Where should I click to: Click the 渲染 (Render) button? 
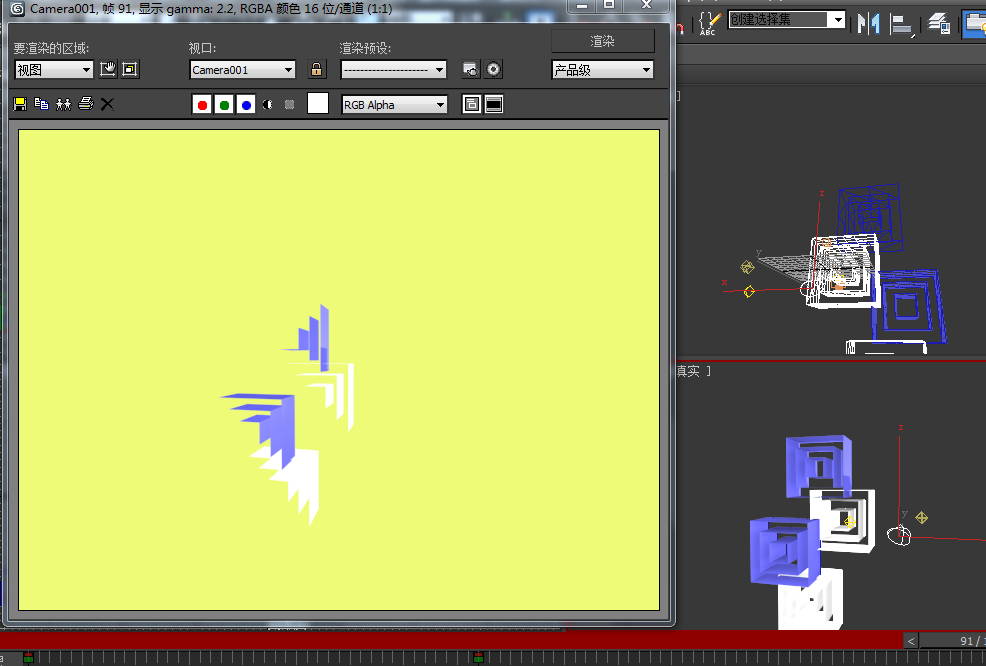tap(603, 41)
